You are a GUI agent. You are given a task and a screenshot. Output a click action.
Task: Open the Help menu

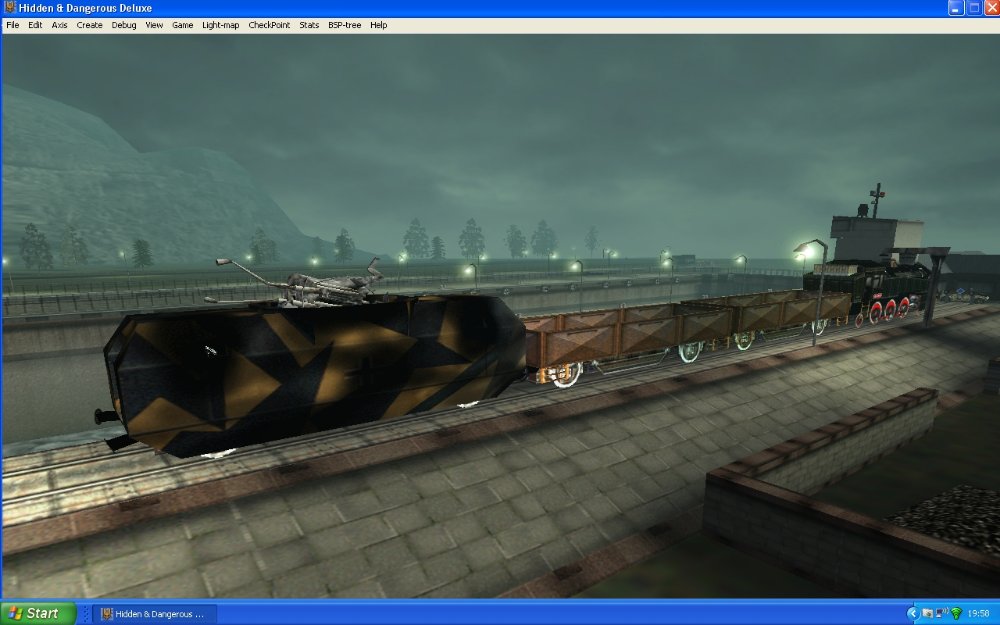378,25
